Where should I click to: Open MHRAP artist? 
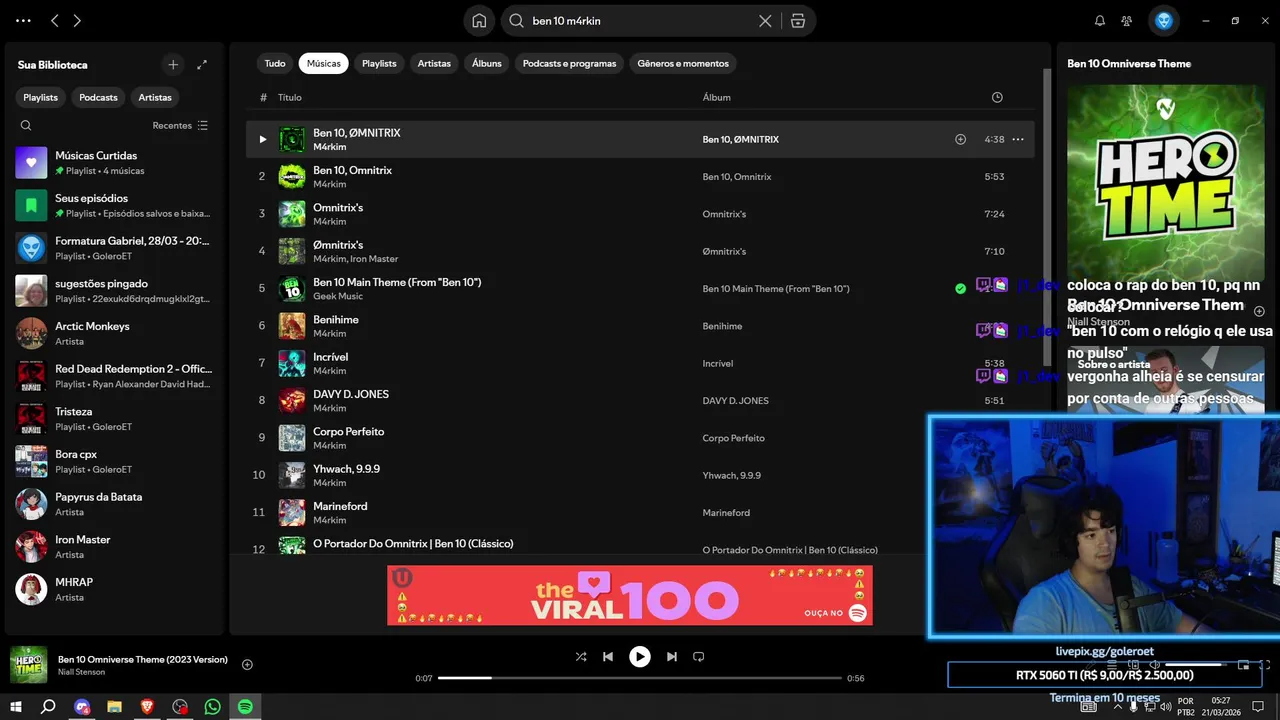(x=113, y=589)
